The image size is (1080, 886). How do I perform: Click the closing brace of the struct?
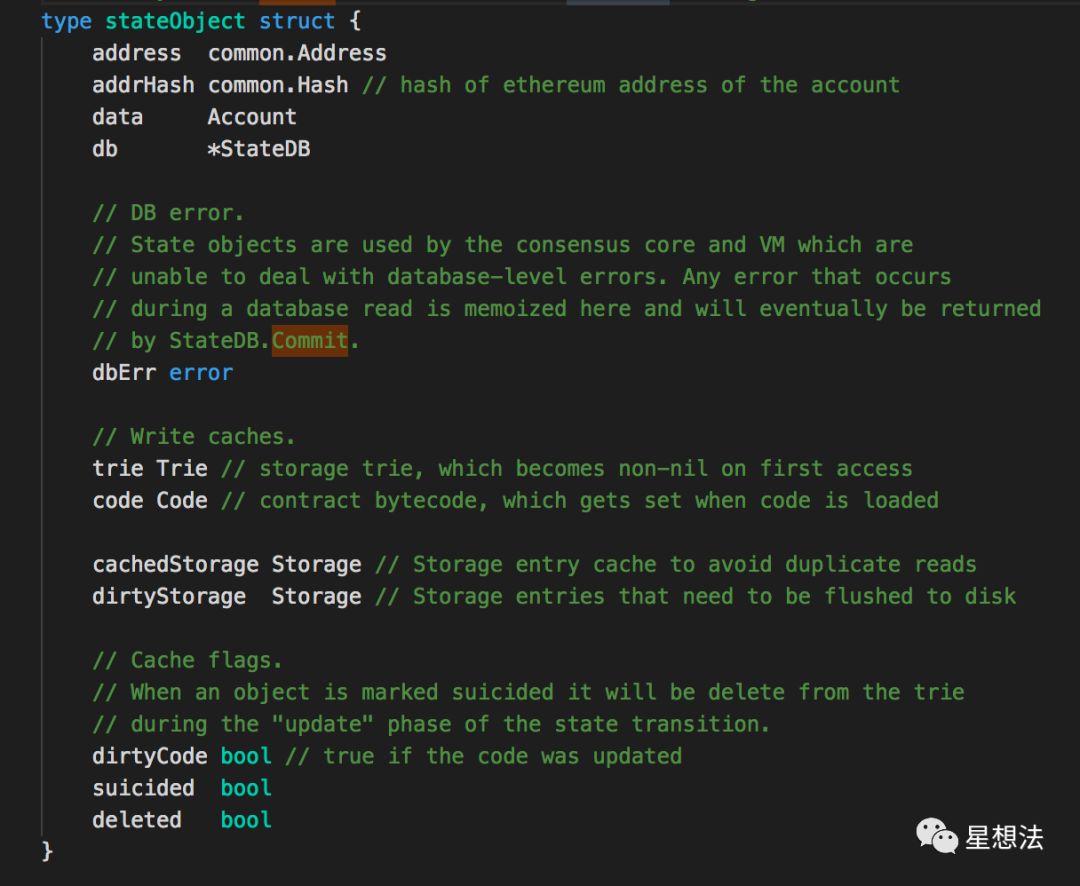[x=47, y=851]
